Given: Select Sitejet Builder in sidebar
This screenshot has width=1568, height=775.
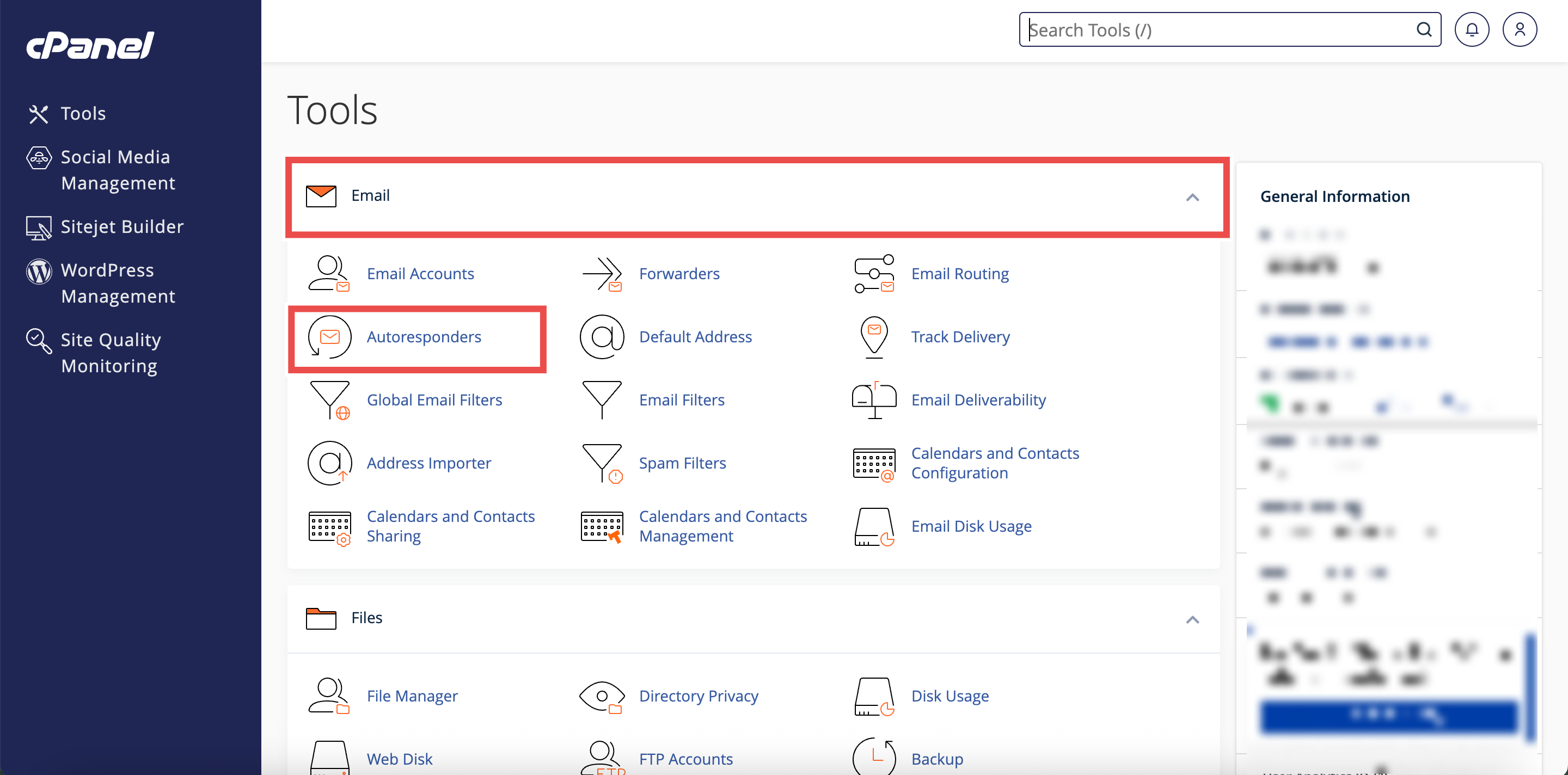Looking at the screenshot, I should tap(122, 226).
